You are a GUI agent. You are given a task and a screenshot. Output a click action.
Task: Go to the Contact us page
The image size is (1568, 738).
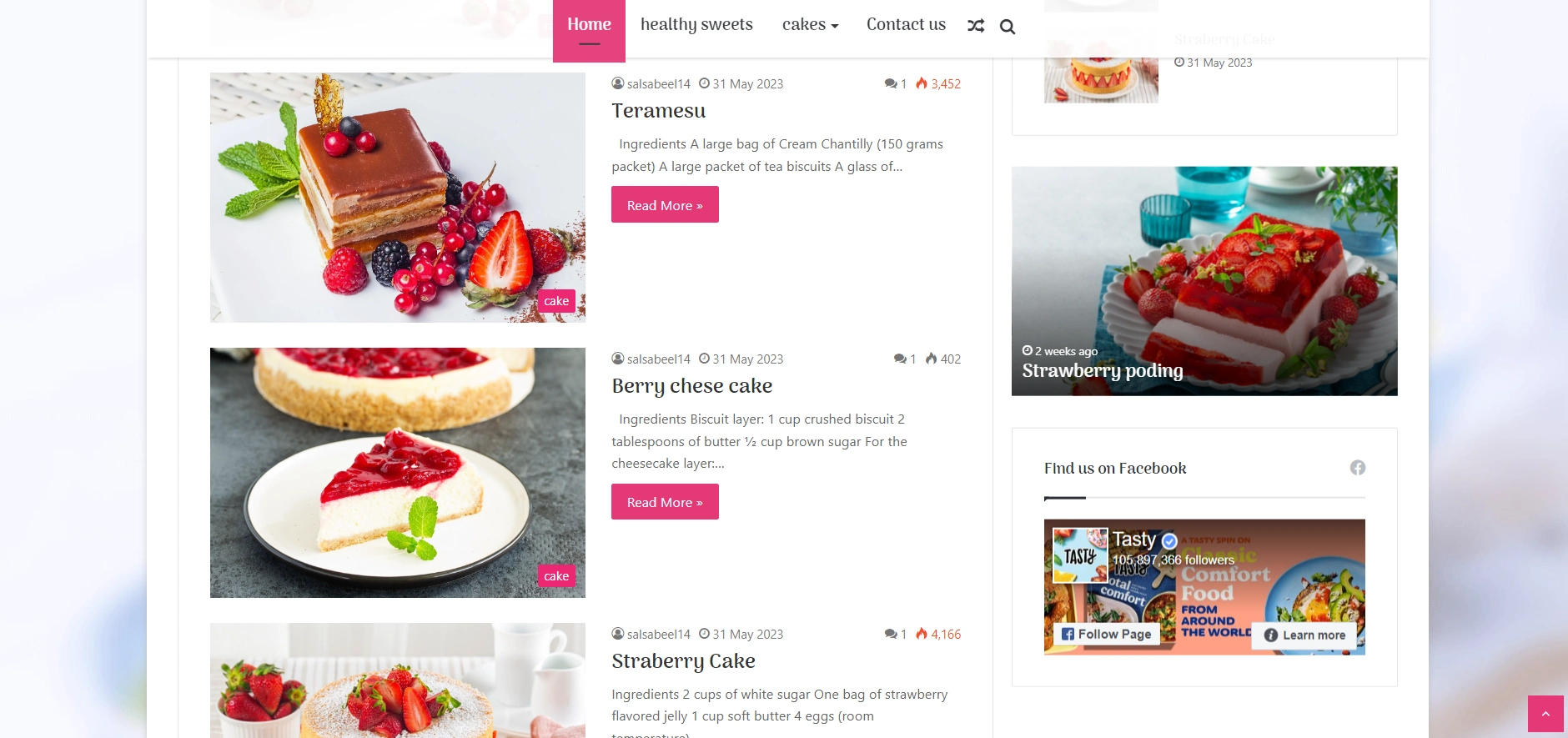pyautogui.click(x=906, y=25)
